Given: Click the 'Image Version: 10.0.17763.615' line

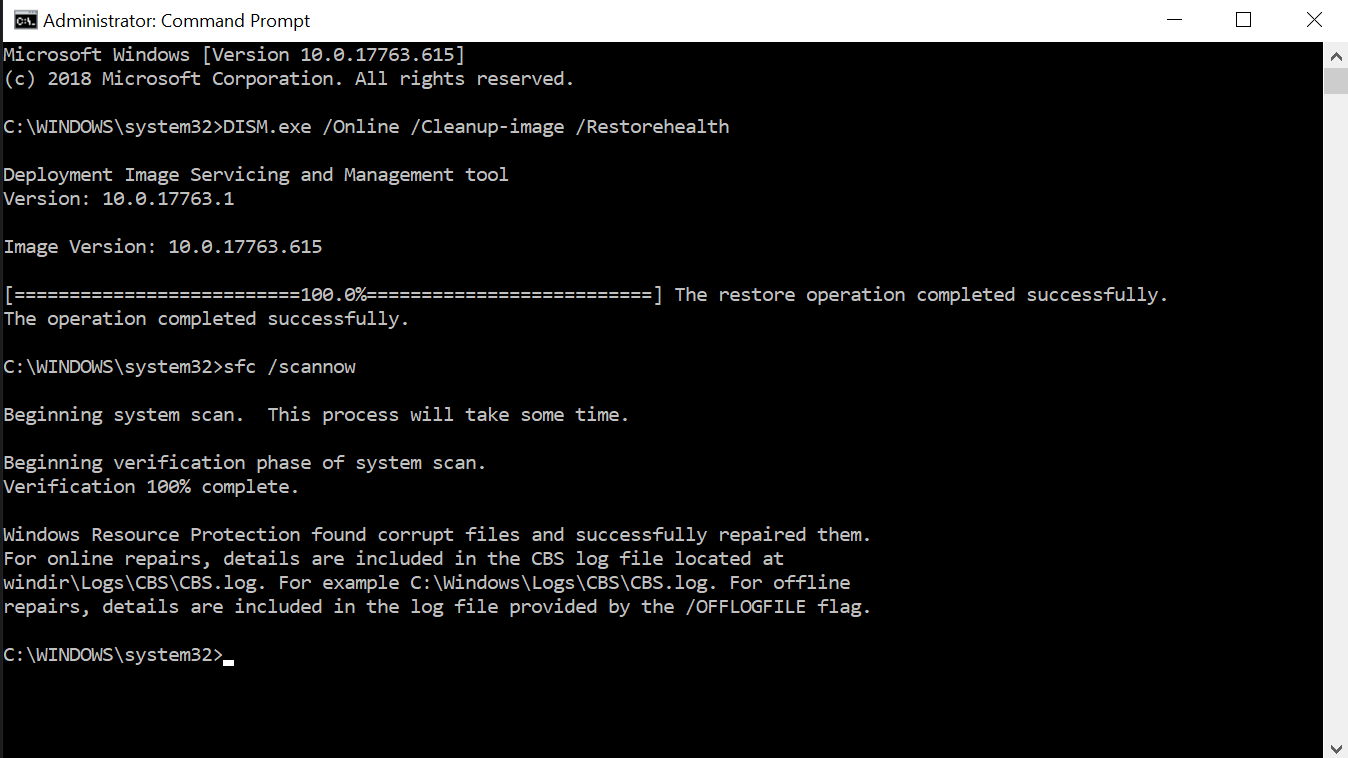Looking at the screenshot, I should point(163,247).
